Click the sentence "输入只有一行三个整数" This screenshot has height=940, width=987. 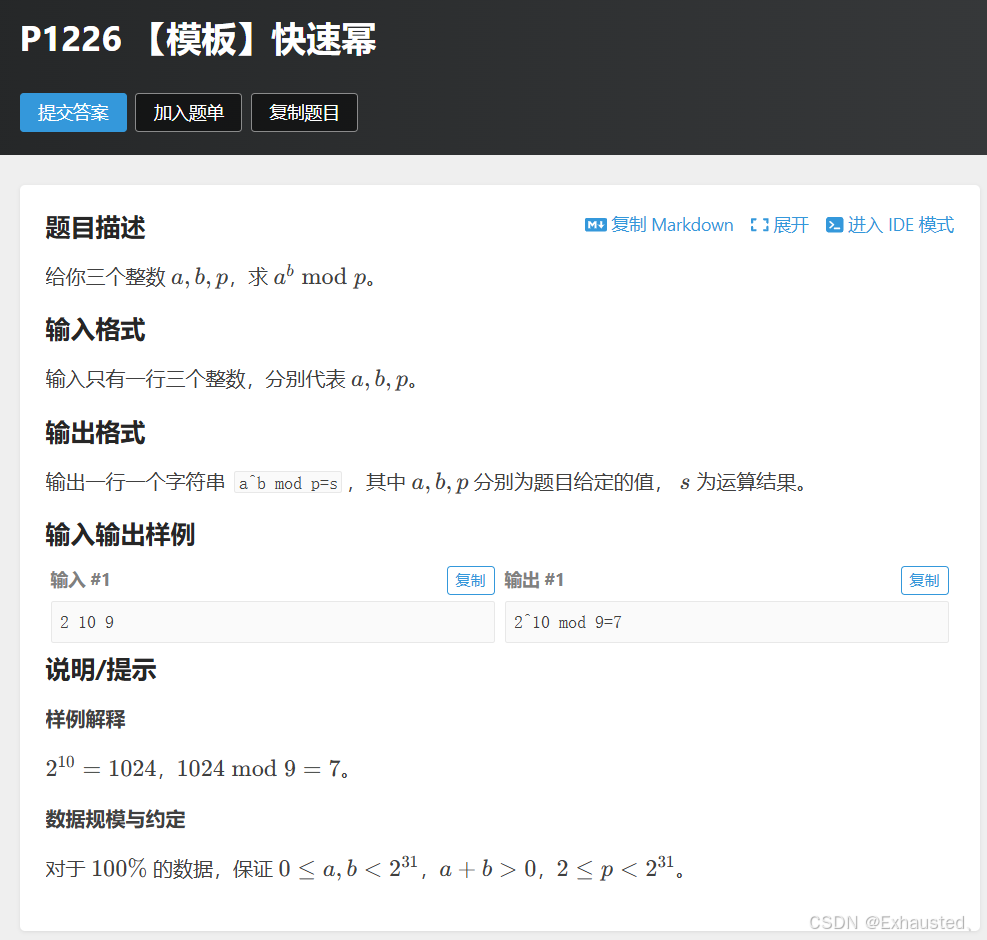(231, 379)
